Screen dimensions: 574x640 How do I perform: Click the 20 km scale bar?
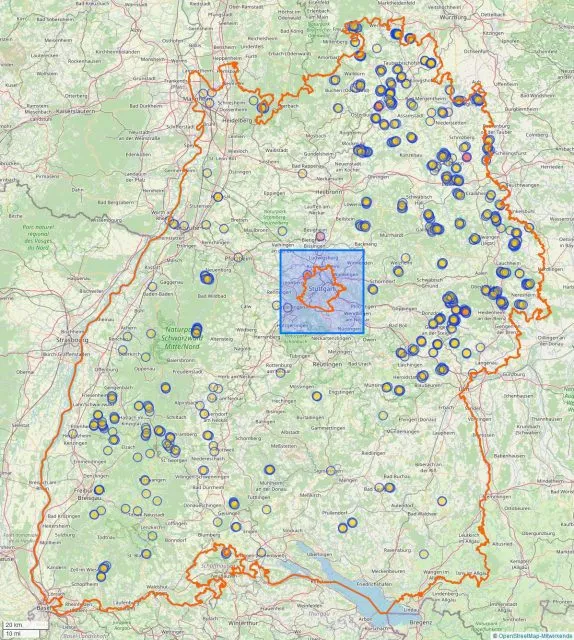point(25,625)
